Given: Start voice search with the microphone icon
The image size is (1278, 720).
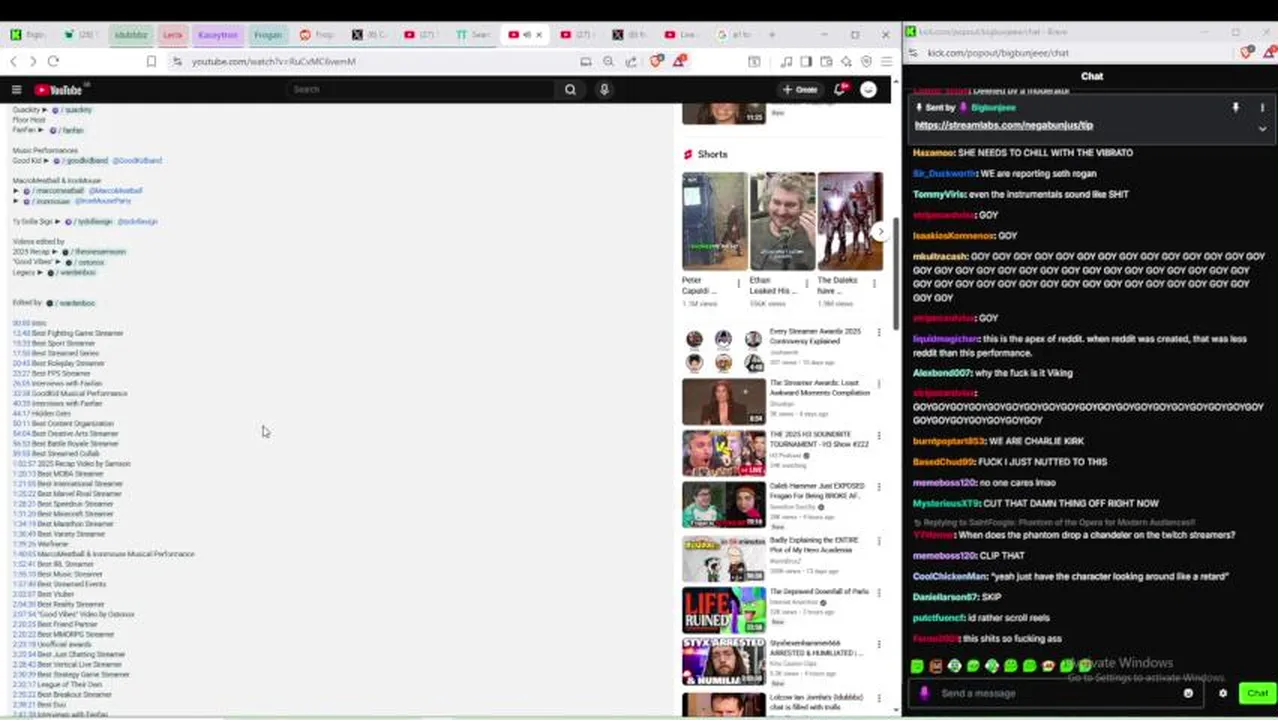Looking at the screenshot, I should 604,90.
